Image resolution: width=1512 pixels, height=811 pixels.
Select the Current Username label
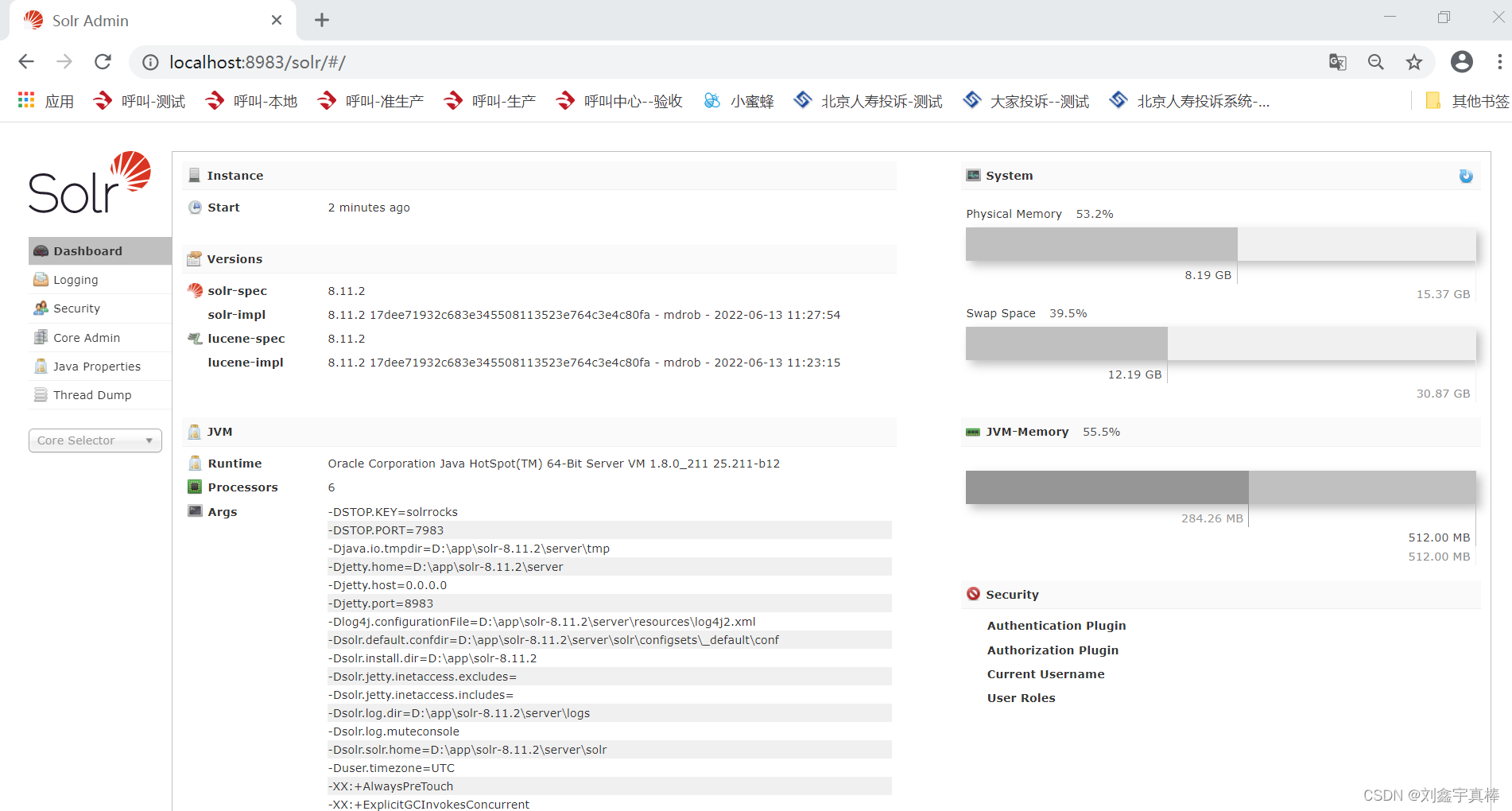tap(1045, 674)
